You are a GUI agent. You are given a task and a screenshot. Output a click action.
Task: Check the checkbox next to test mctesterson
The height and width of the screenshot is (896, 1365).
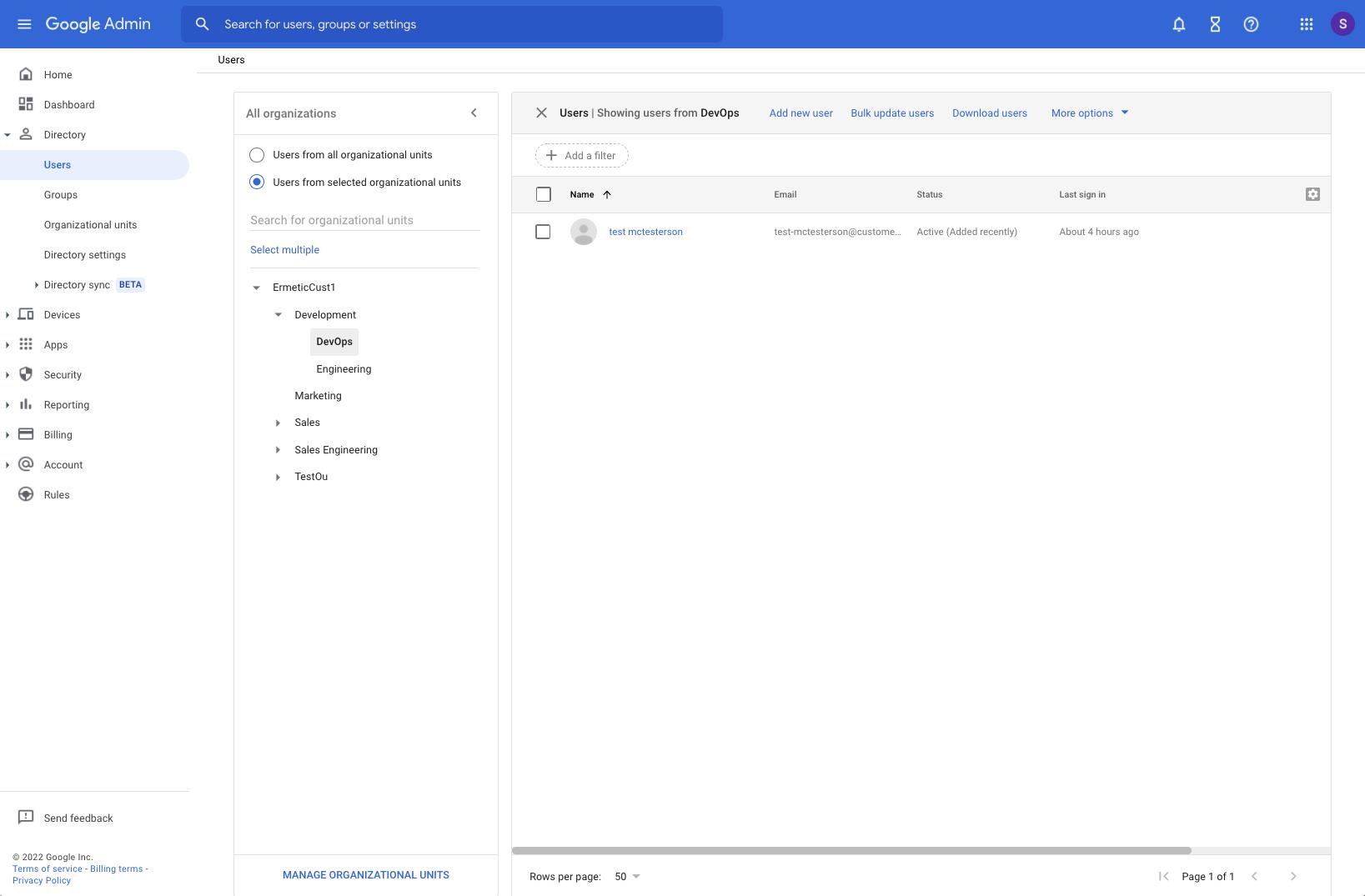pyautogui.click(x=543, y=231)
